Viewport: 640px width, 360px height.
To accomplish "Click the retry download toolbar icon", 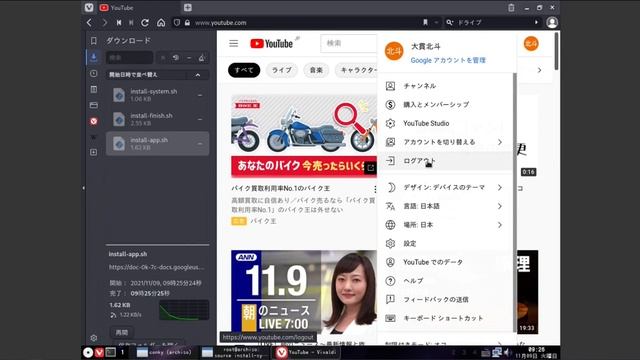I will pos(176,58).
